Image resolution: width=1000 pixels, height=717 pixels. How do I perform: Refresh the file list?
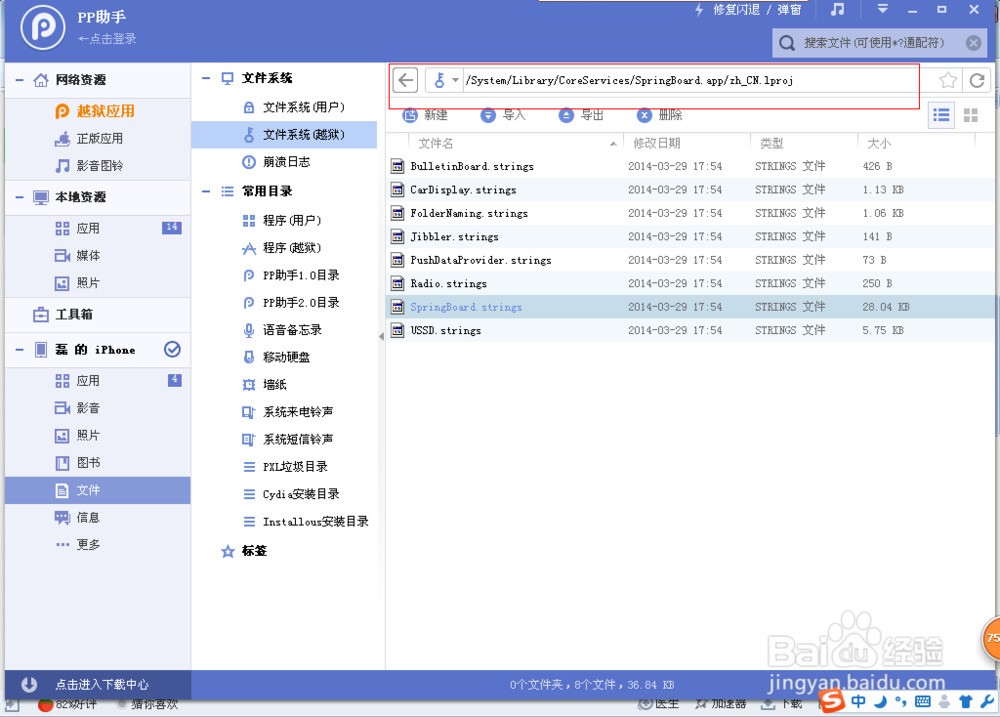(977, 80)
